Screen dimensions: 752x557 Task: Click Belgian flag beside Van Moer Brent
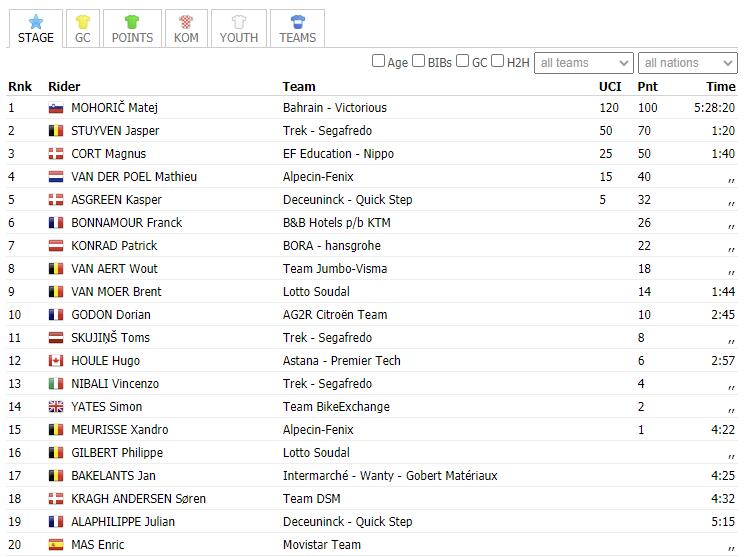point(56,292)
